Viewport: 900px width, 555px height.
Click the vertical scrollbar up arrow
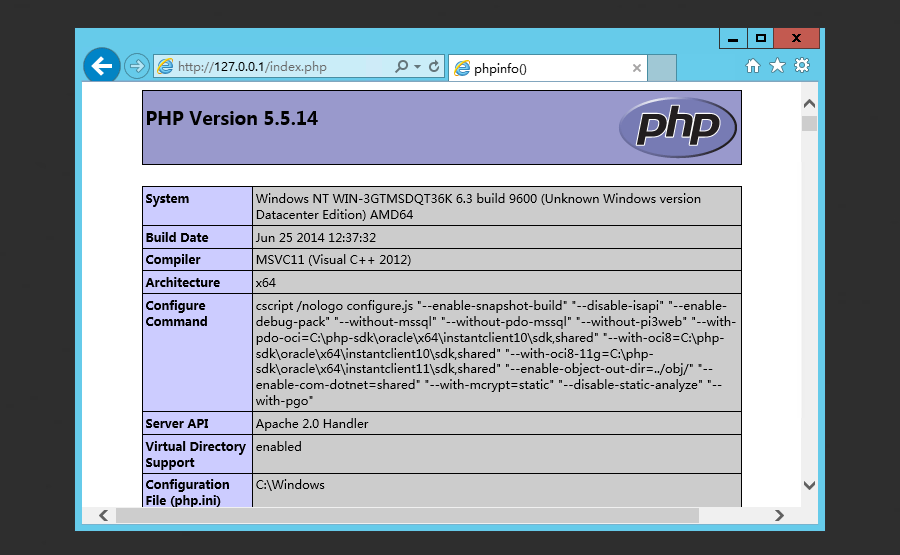click(x=809, y=104)
